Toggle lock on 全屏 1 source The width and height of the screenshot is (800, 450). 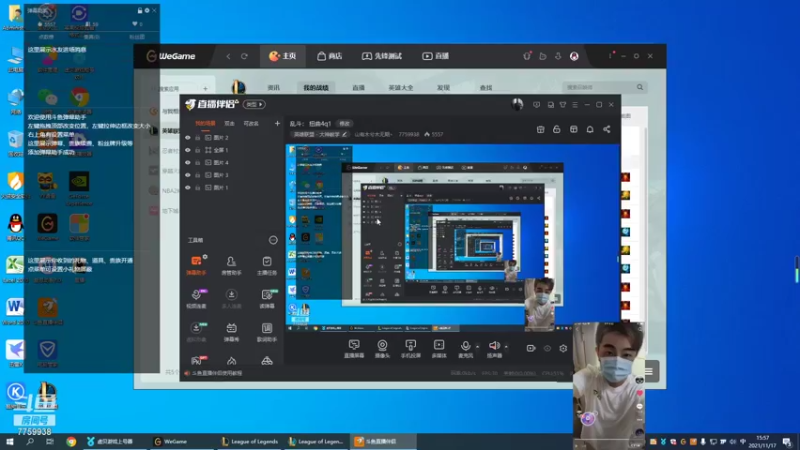[198, 150]
